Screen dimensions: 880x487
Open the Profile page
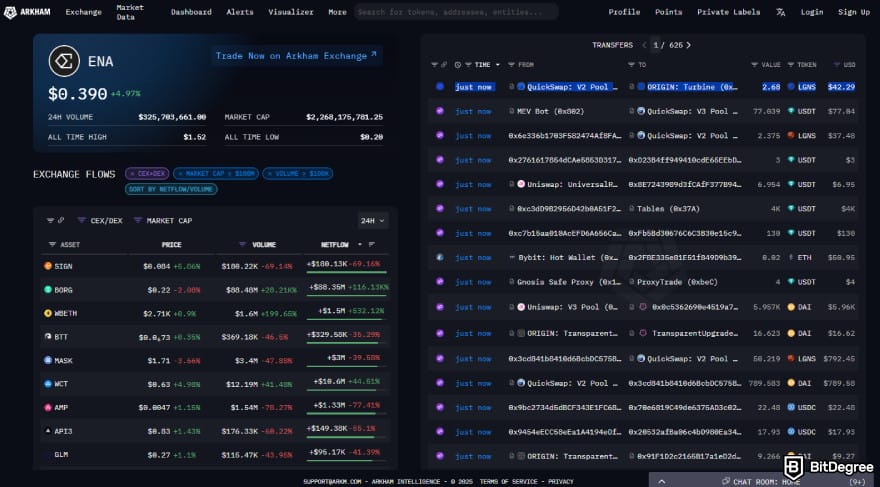point(624,12)
